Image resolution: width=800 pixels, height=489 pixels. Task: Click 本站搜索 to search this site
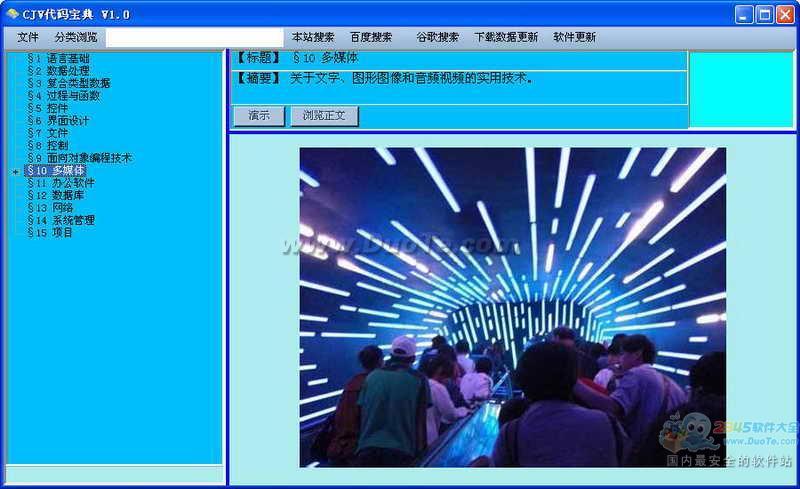tap(313, 37)
